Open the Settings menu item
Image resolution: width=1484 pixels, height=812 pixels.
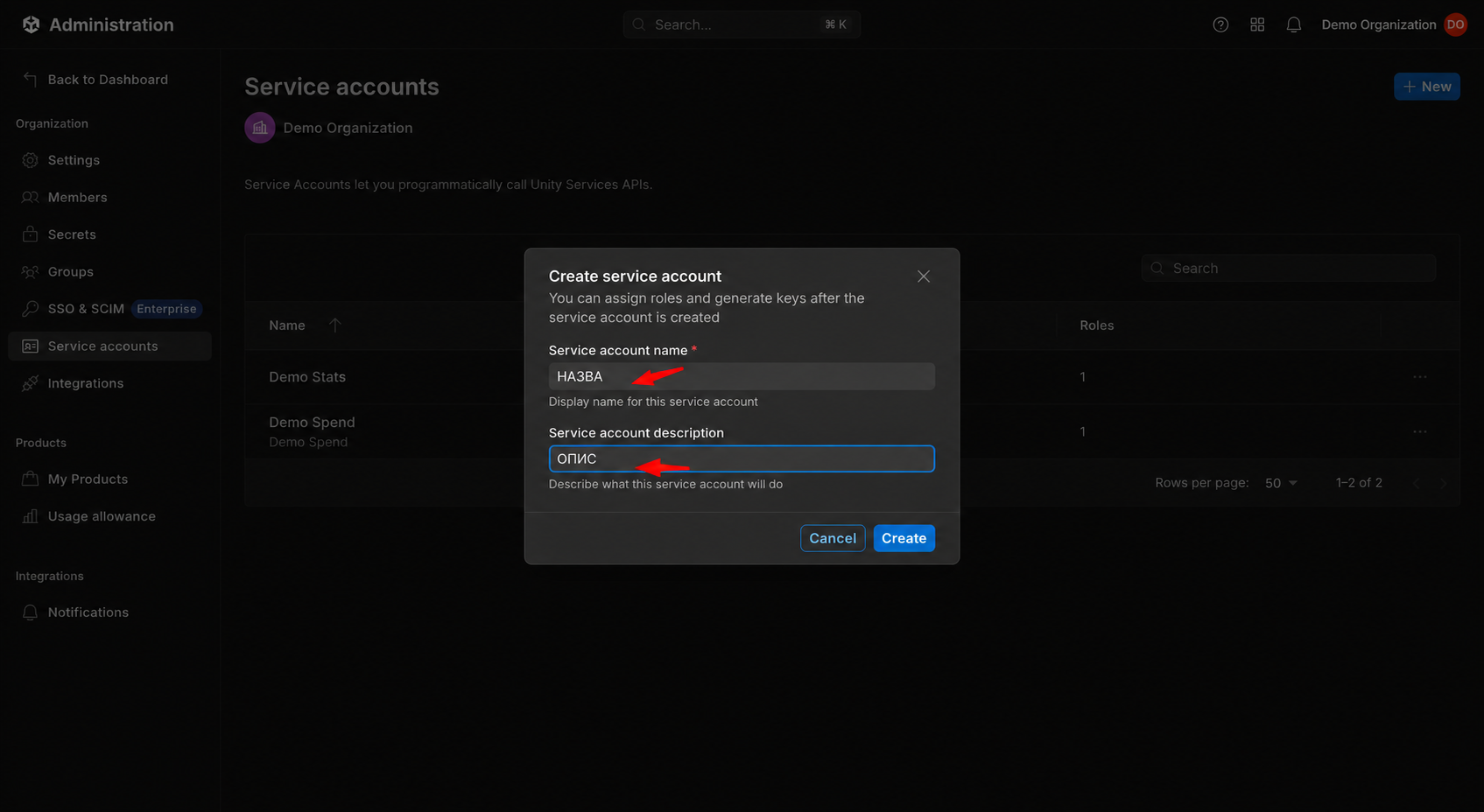(x=109, y=160)
